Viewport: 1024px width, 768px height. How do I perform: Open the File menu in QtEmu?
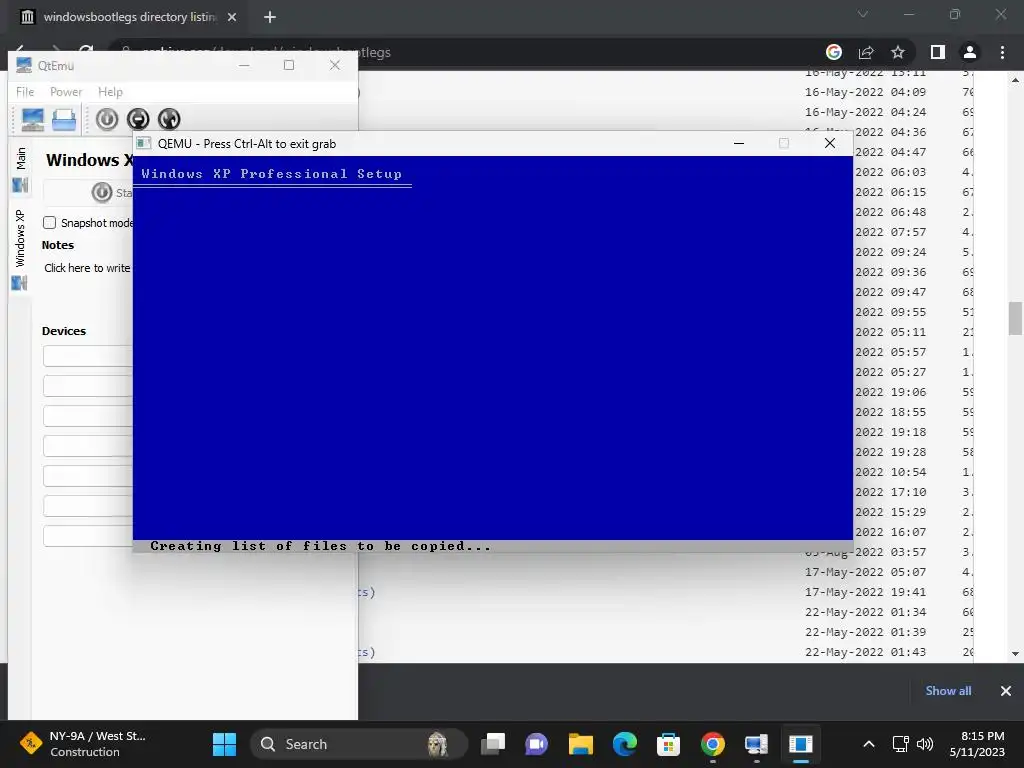pos(25,92)
